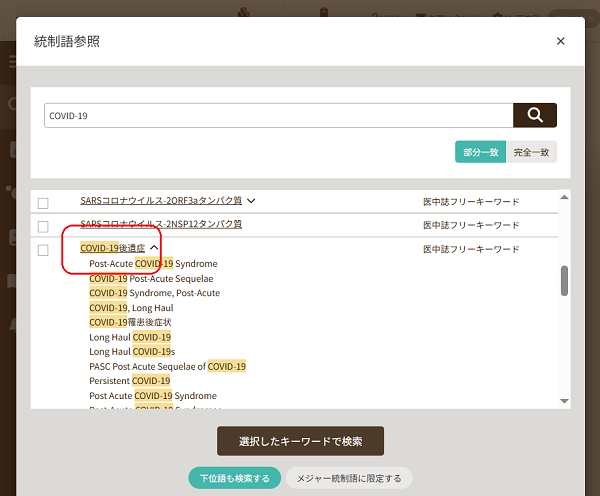This screenshot has width=600, height=496.
Task: Select PASC Post Acute Sequelae of COVID-19
Action: 167,366
